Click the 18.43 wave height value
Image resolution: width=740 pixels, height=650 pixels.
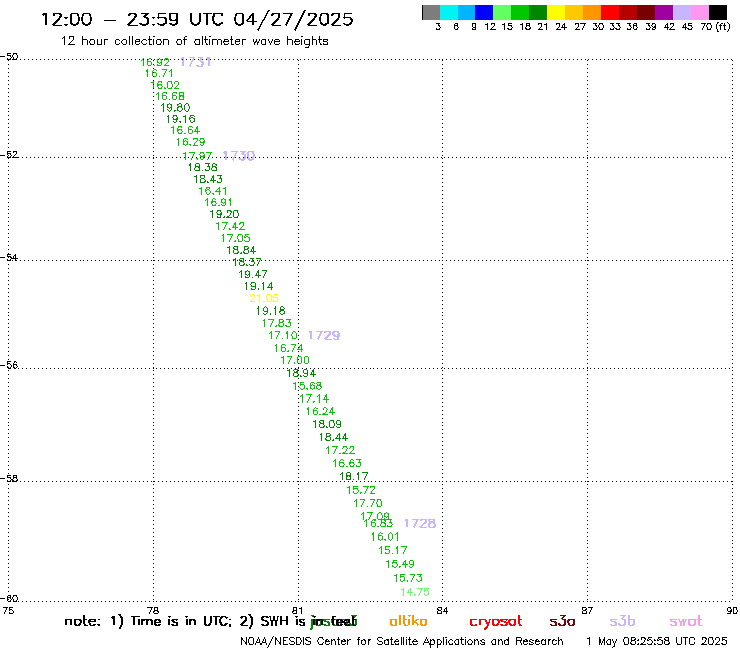[x=208, y=179]
